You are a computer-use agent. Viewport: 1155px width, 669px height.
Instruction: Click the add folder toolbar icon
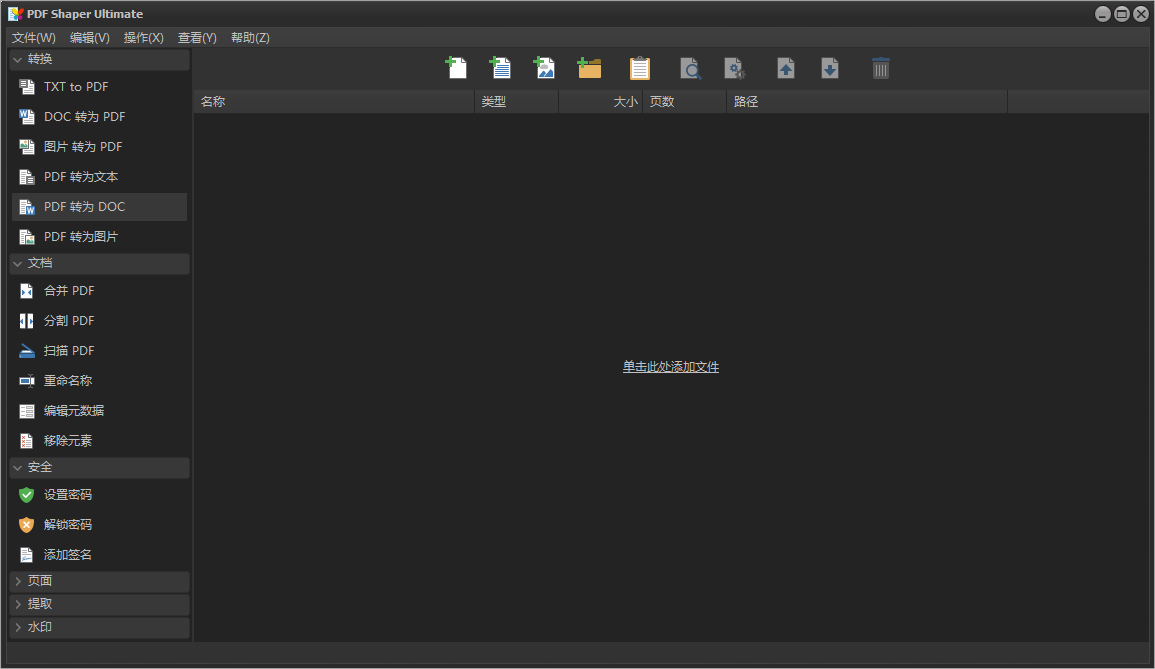click(589, 69)
